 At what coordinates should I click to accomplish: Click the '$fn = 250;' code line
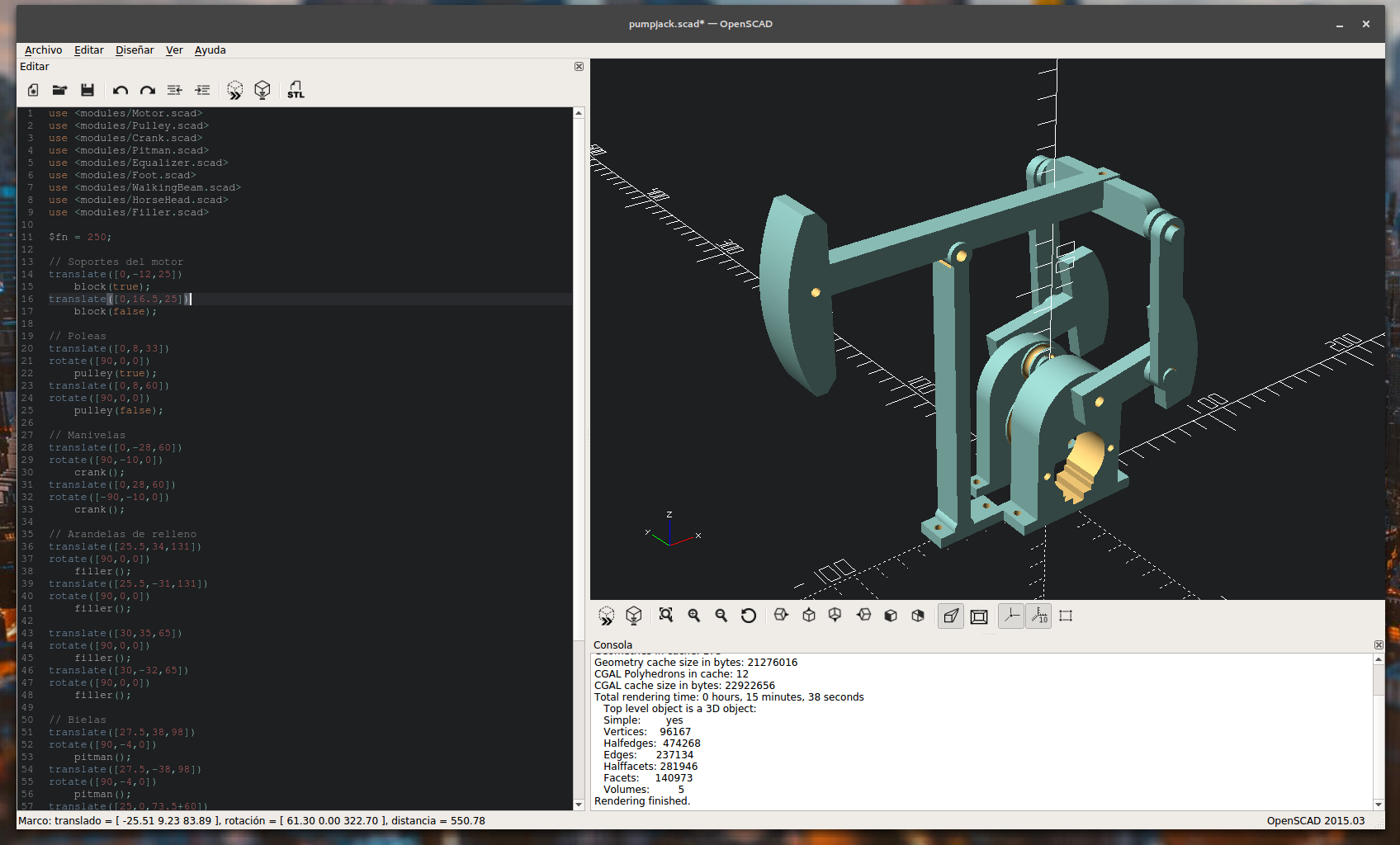(80, 237)
